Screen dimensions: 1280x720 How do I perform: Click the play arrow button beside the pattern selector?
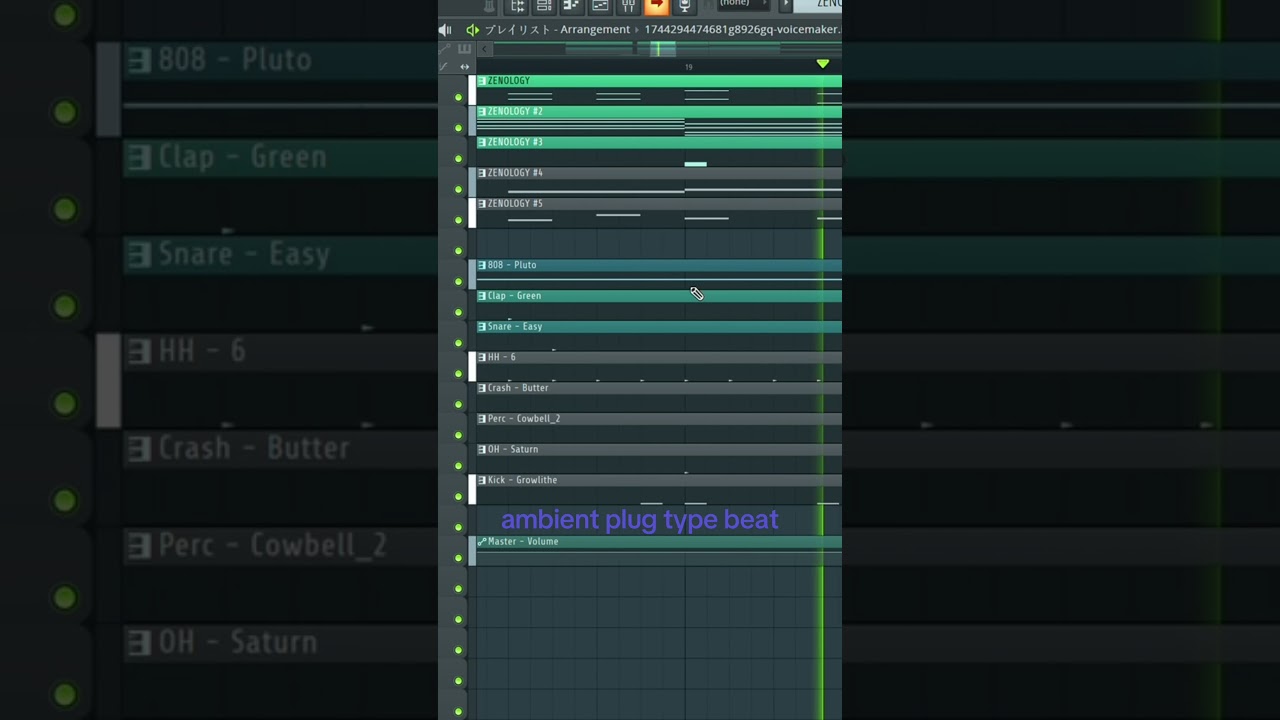785,6
